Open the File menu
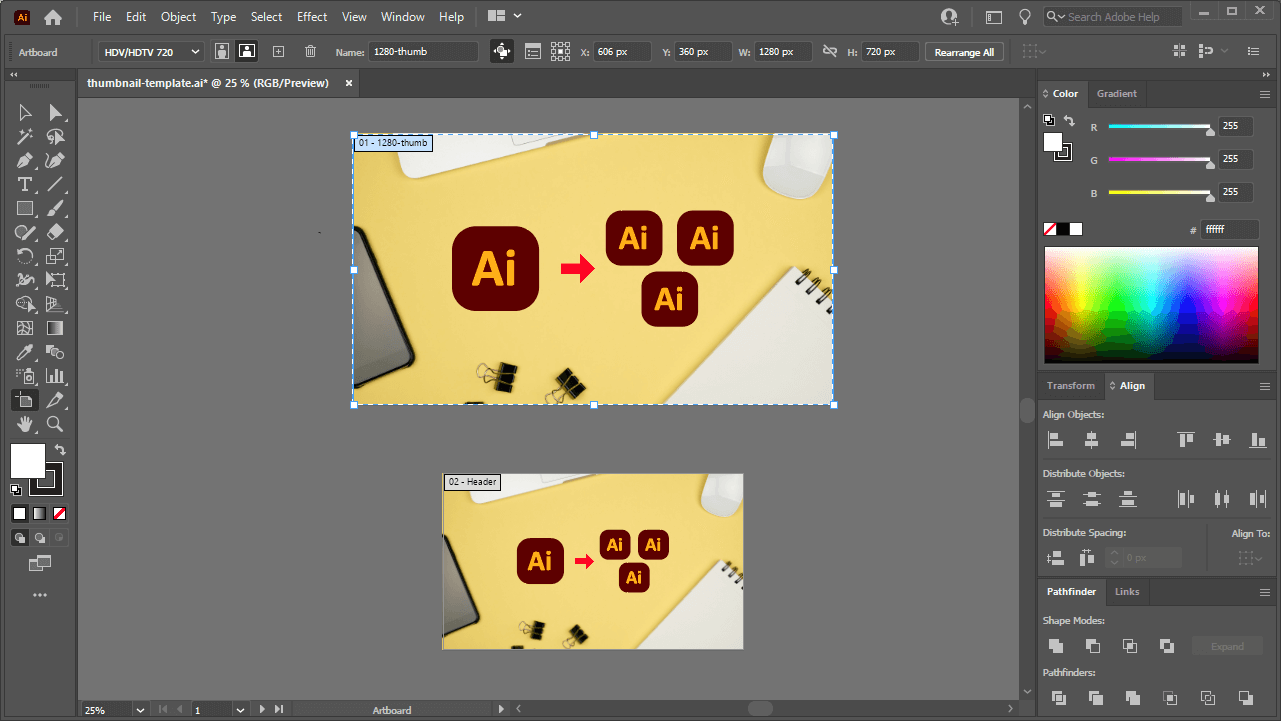 [x=102, y=17]
